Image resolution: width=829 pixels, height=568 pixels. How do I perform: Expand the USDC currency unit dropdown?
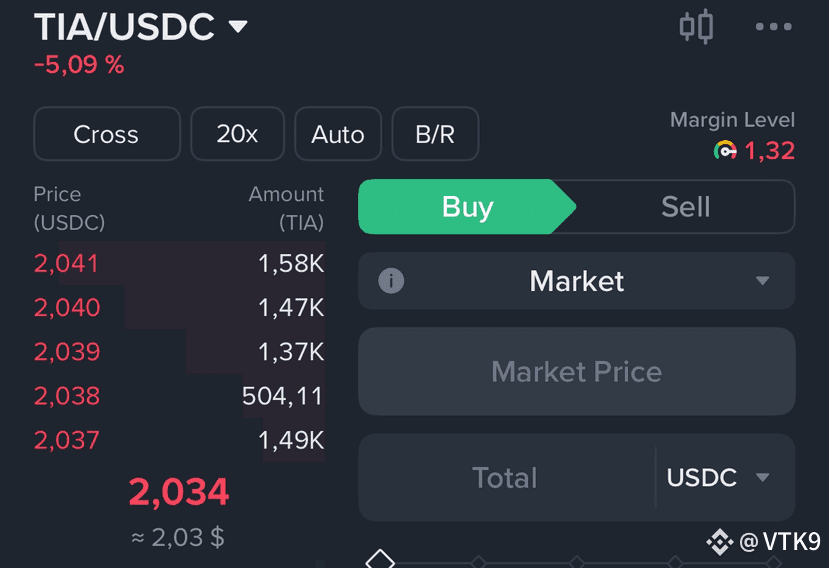717,478
